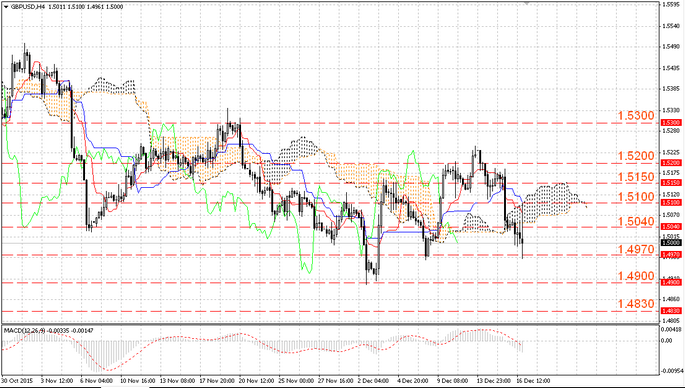The width and height of the screenshot is (685, 388).
Task: Select the large orange 1.5300 level label
Action: (636, 116)
